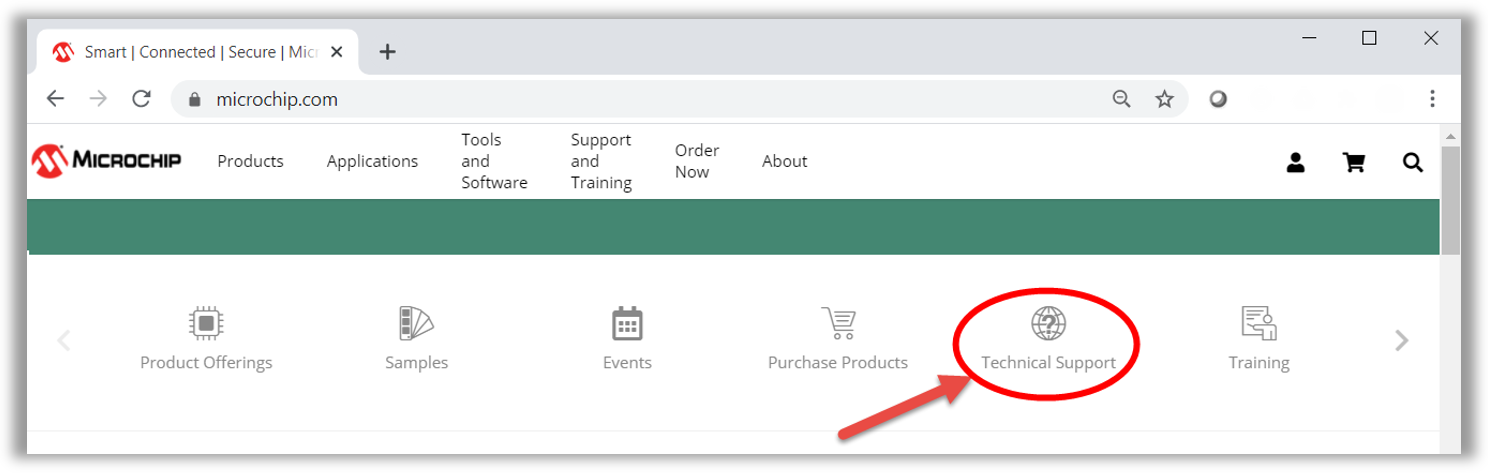This screenshot has width=1488, height=475.
Task: Click the Technical Support globe icon
Action: coord(1048,324)
